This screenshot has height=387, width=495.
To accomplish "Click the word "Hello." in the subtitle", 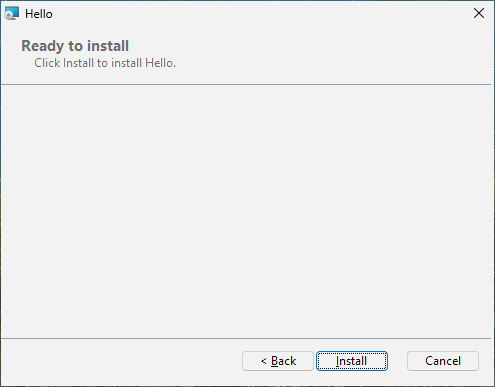I will coord(160,63).
